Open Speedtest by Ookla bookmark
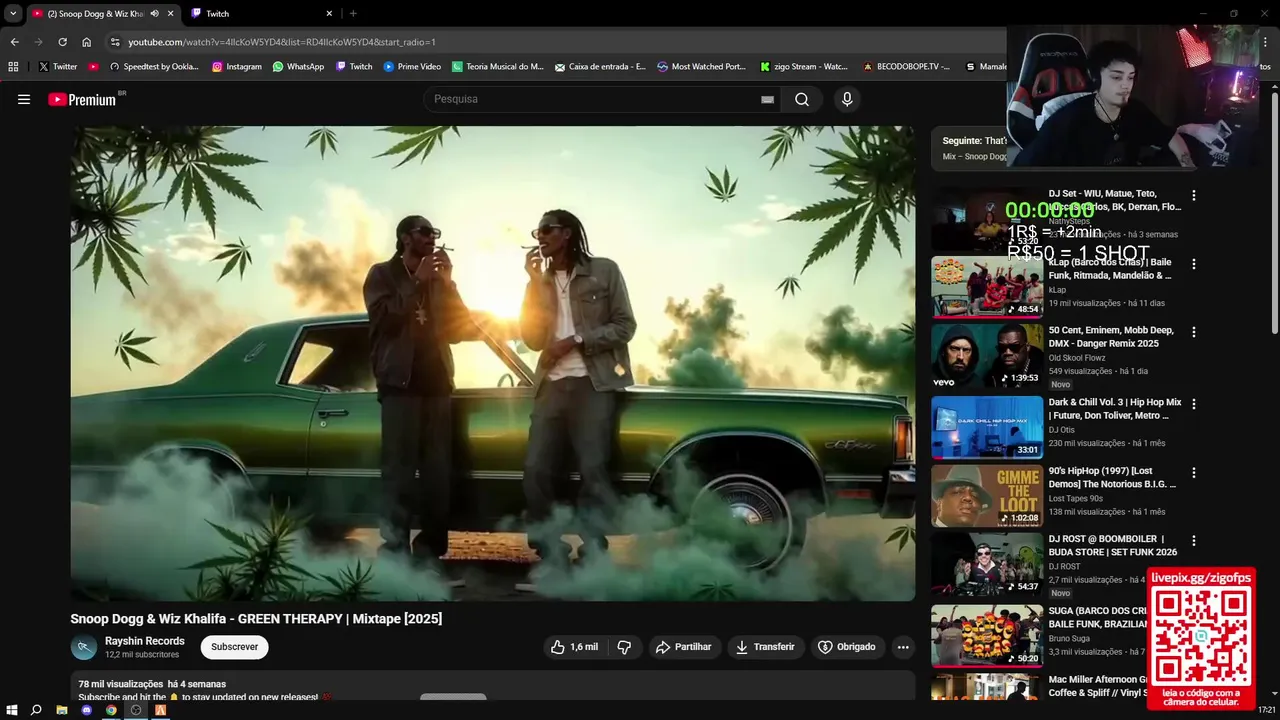 tap(154, 67)
